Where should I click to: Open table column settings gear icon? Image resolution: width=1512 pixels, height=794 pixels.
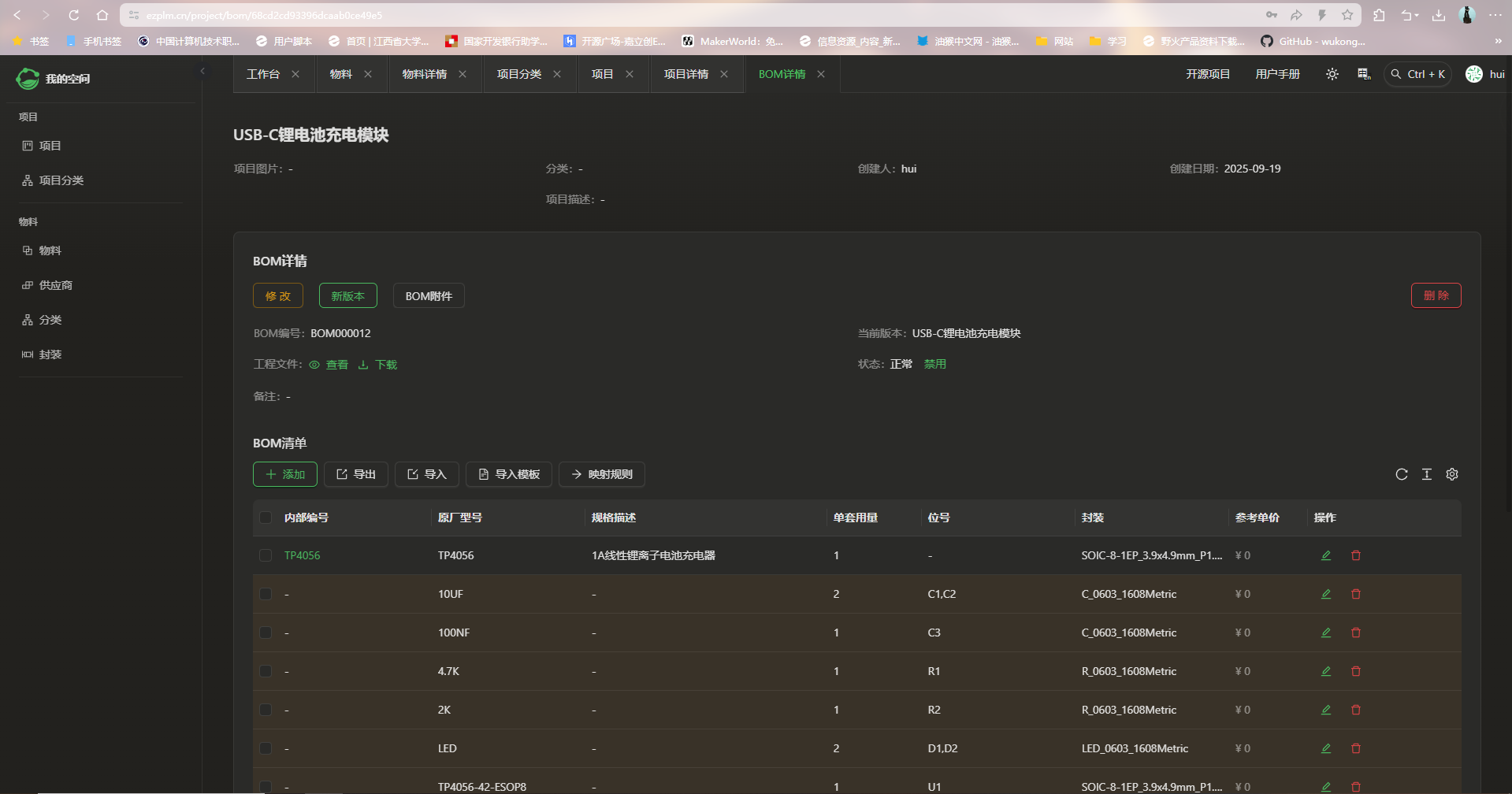tap(1452, 474)
